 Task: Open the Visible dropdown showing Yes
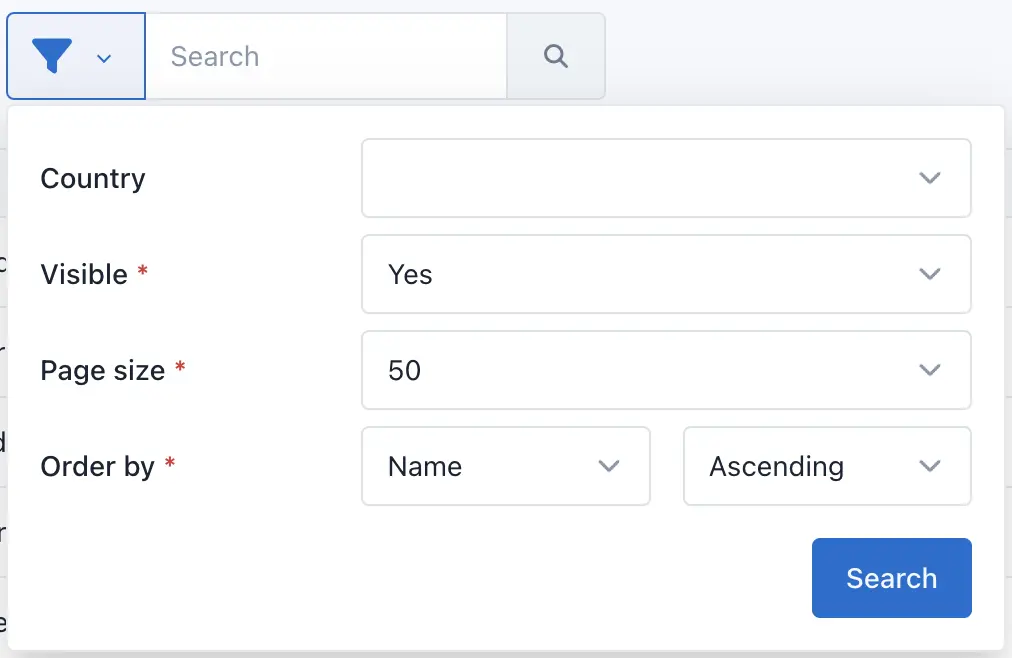(666, 274)
